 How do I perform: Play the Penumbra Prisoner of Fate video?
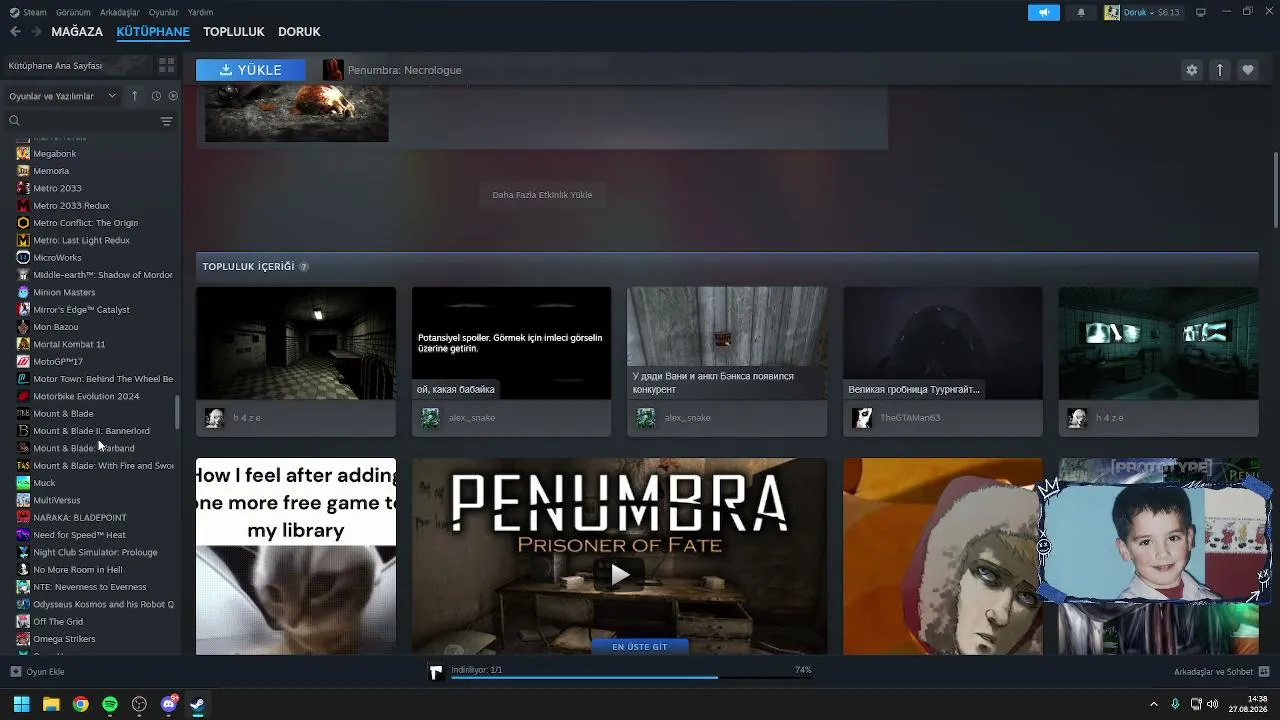(x=619, y=574)
